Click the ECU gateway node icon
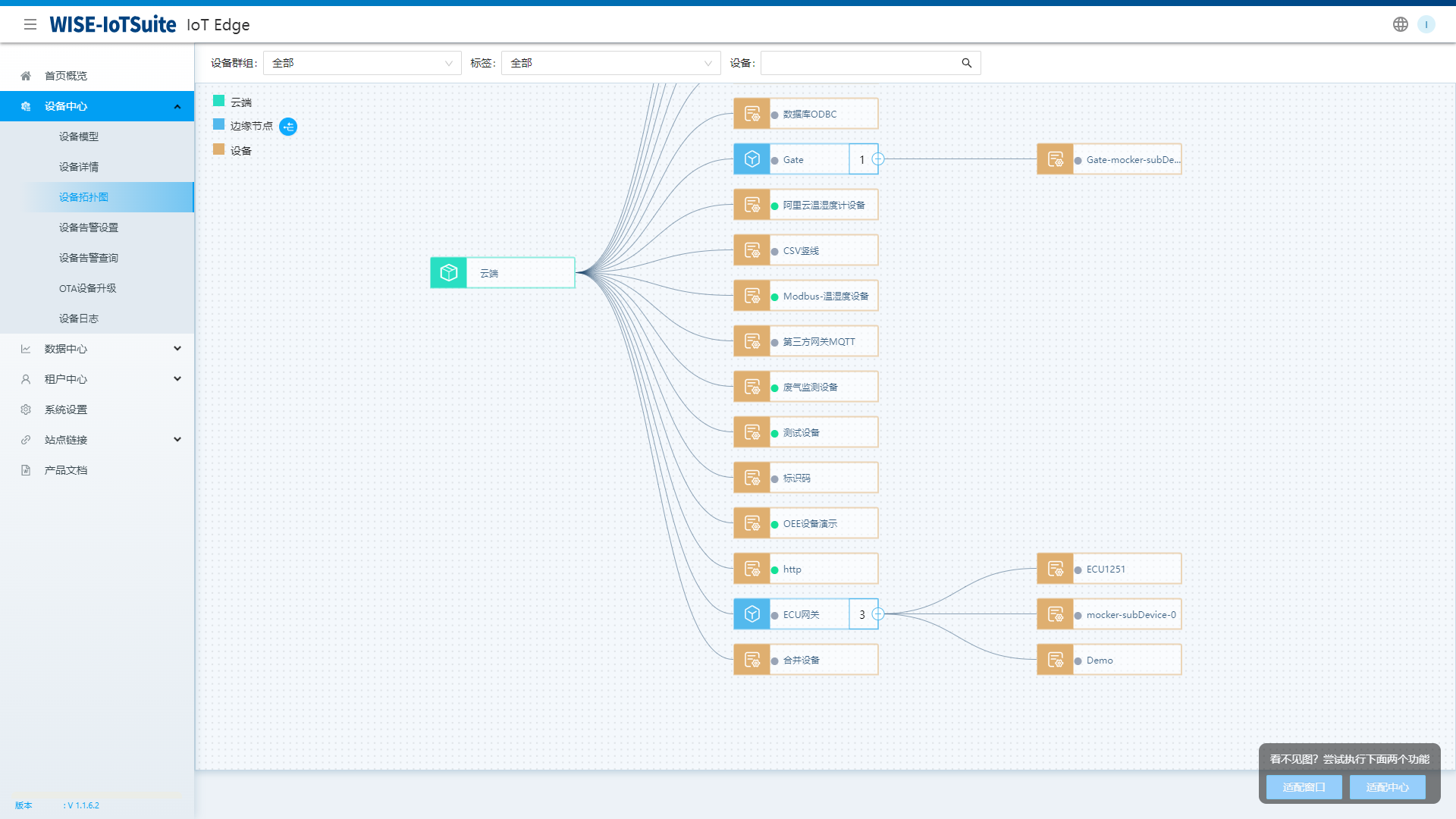1456x819 pixels. 752,614
